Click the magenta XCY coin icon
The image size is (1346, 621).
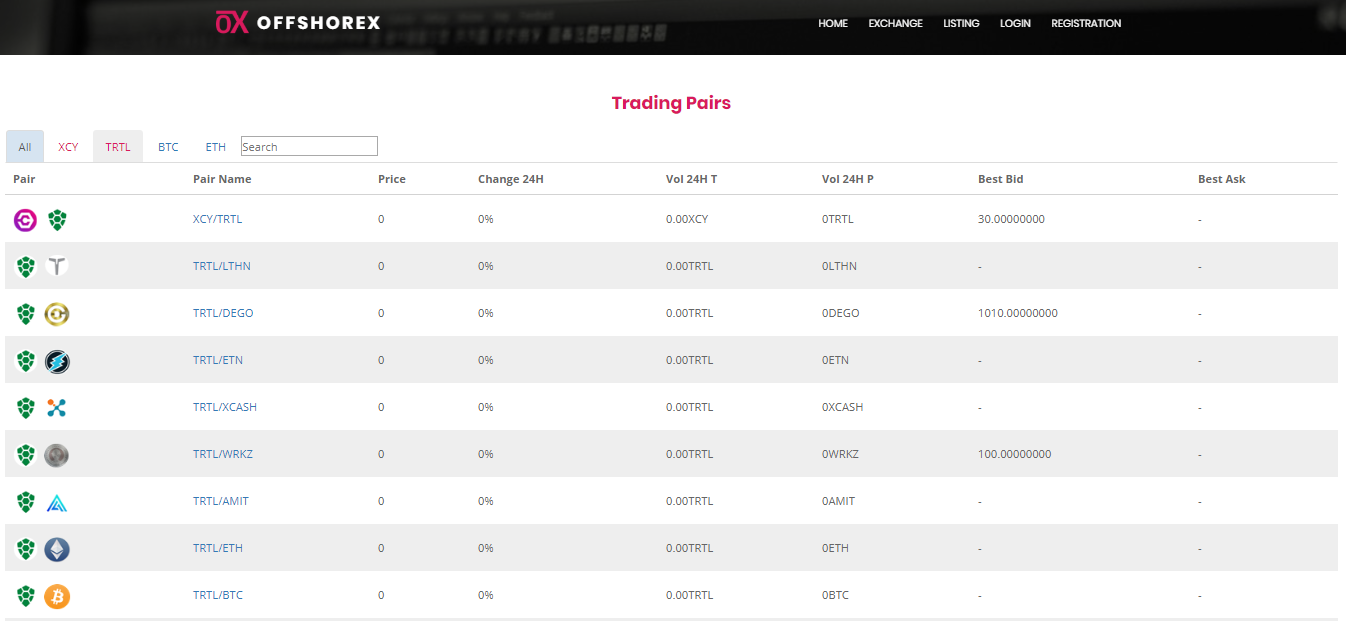click(x=26, y=220)
